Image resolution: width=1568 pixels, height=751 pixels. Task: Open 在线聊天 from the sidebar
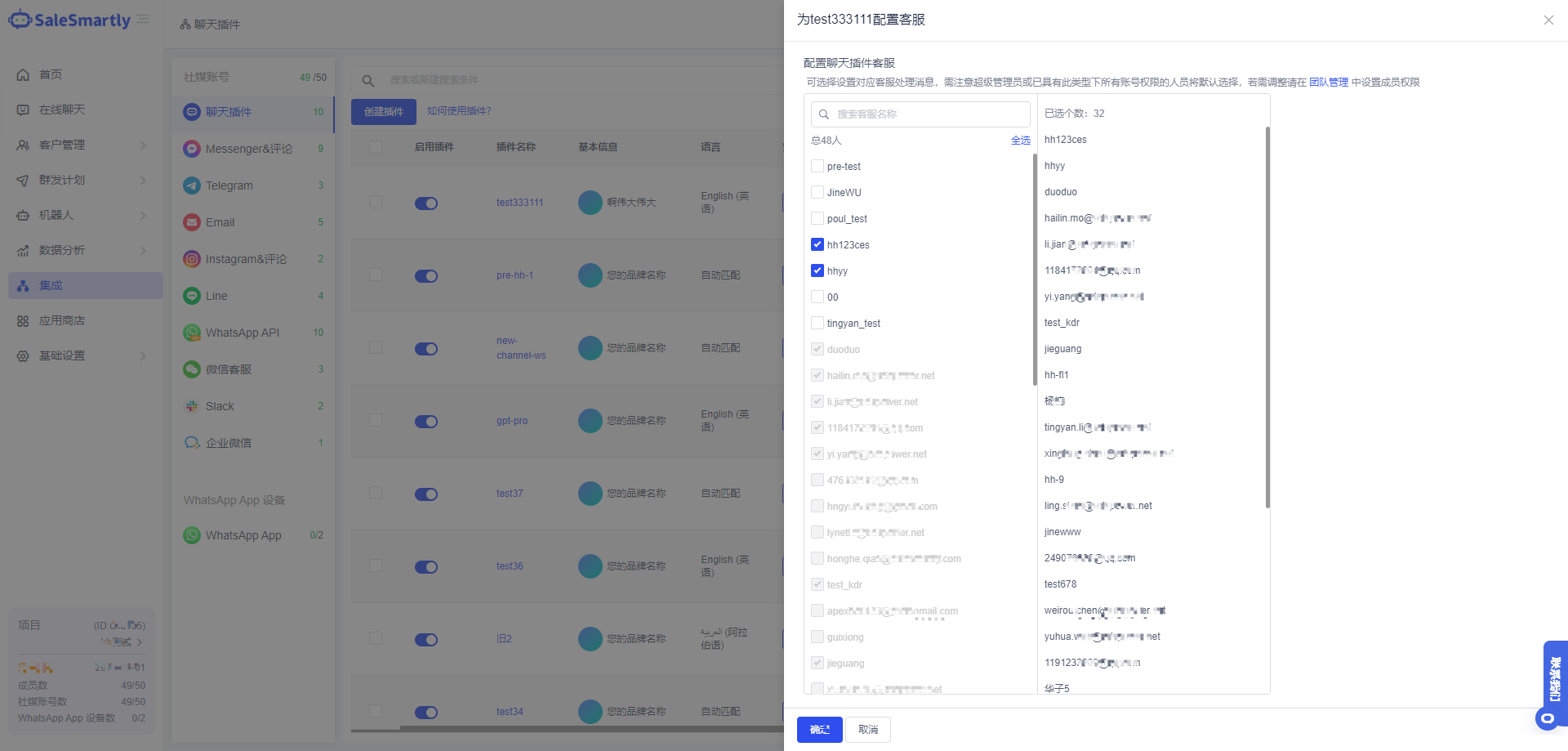point(62,110)
